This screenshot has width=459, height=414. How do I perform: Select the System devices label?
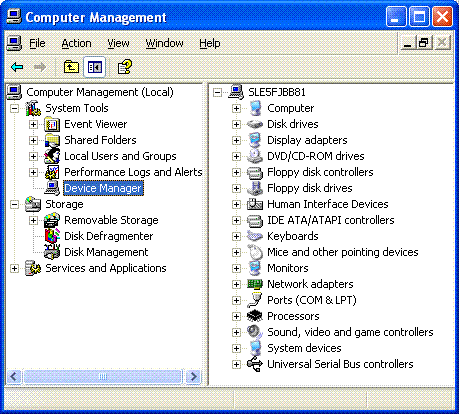[x=304, y=348]
